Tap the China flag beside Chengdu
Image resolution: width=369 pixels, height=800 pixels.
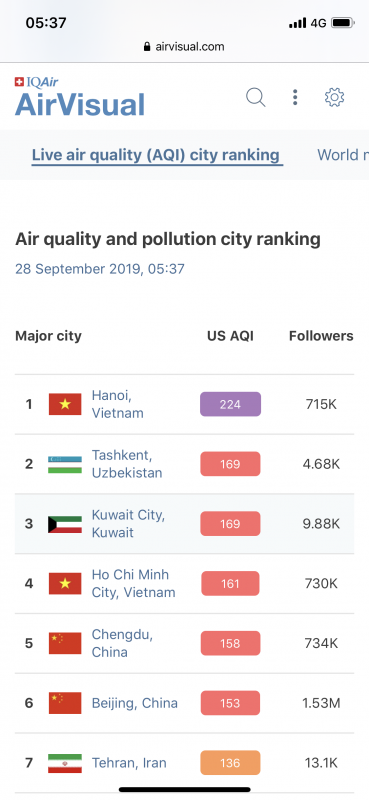(65, 643)
